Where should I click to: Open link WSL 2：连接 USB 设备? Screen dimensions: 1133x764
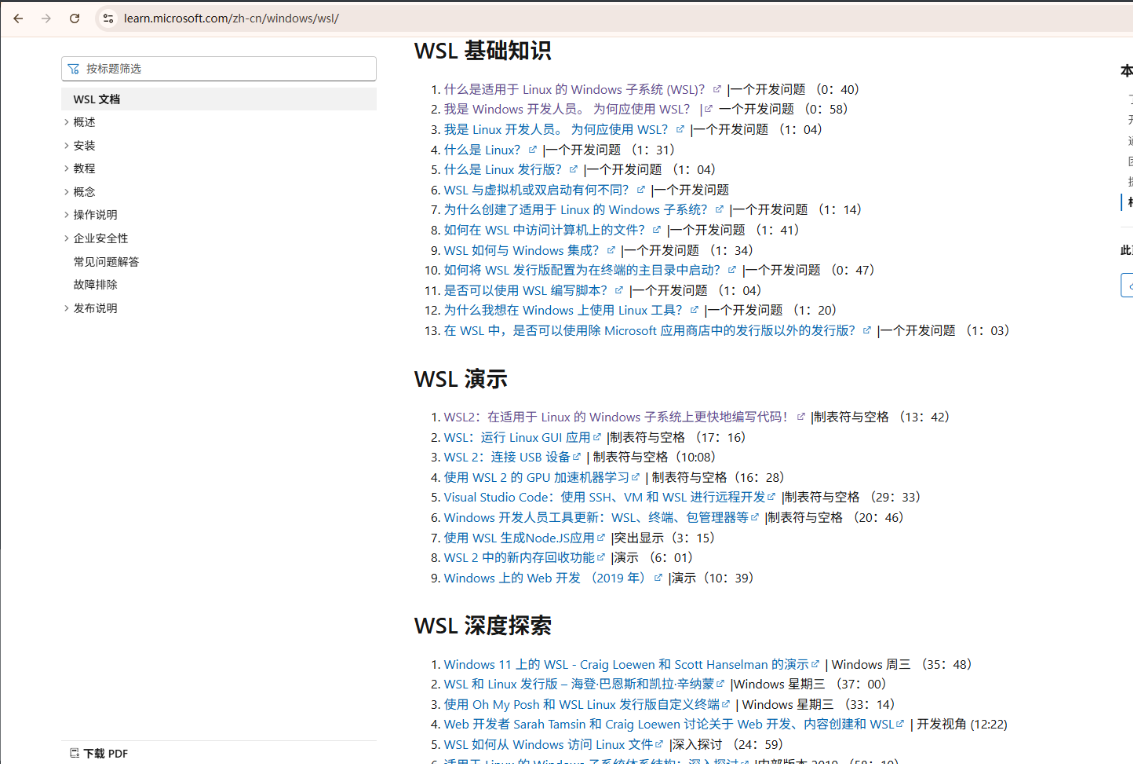[x=507, y=458]
